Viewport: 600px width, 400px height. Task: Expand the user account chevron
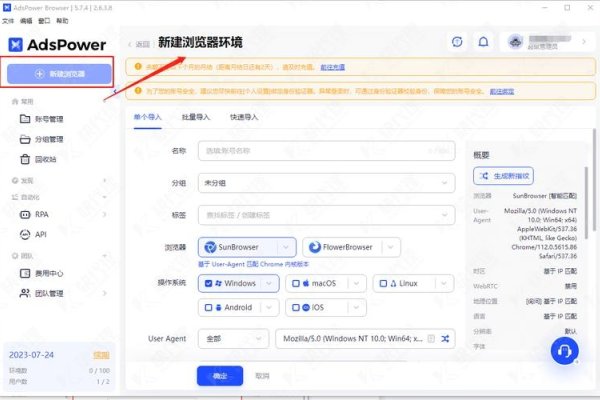click(x=584, y=42)
